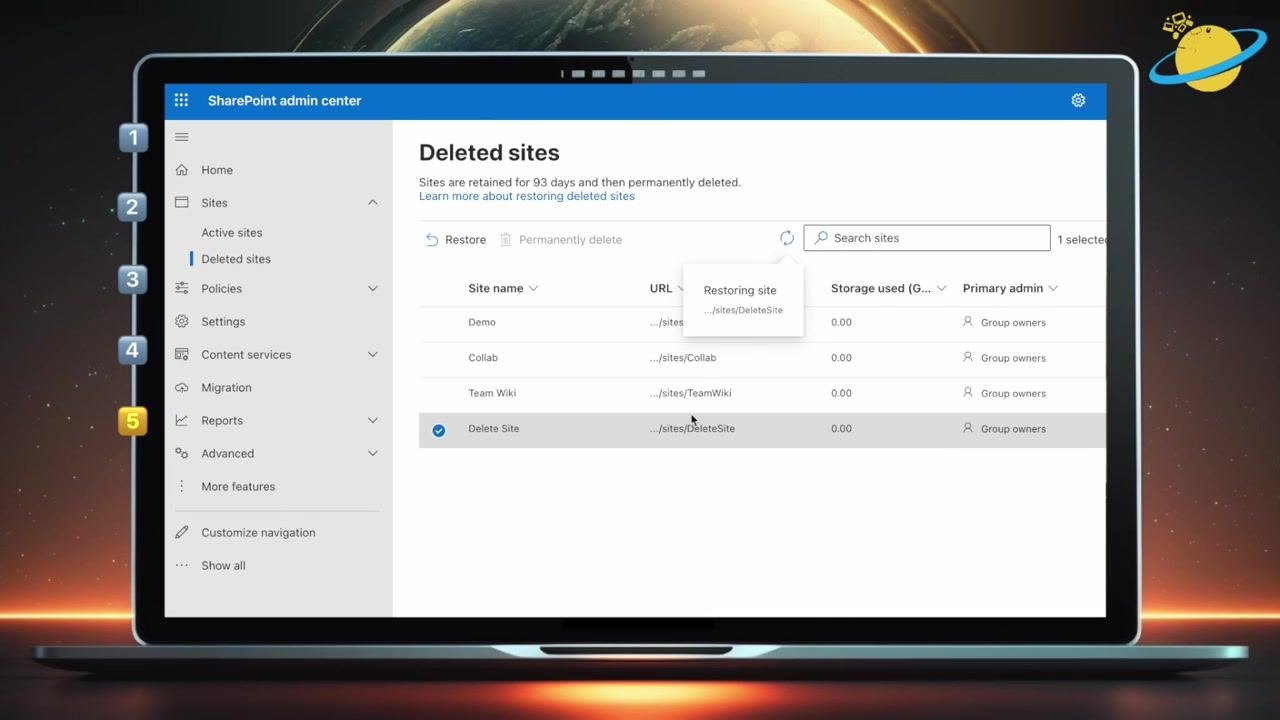This screenshot has height=720, width=1280.
Task: Click the refresh icon beside the search box
Action: coord(787,238)
